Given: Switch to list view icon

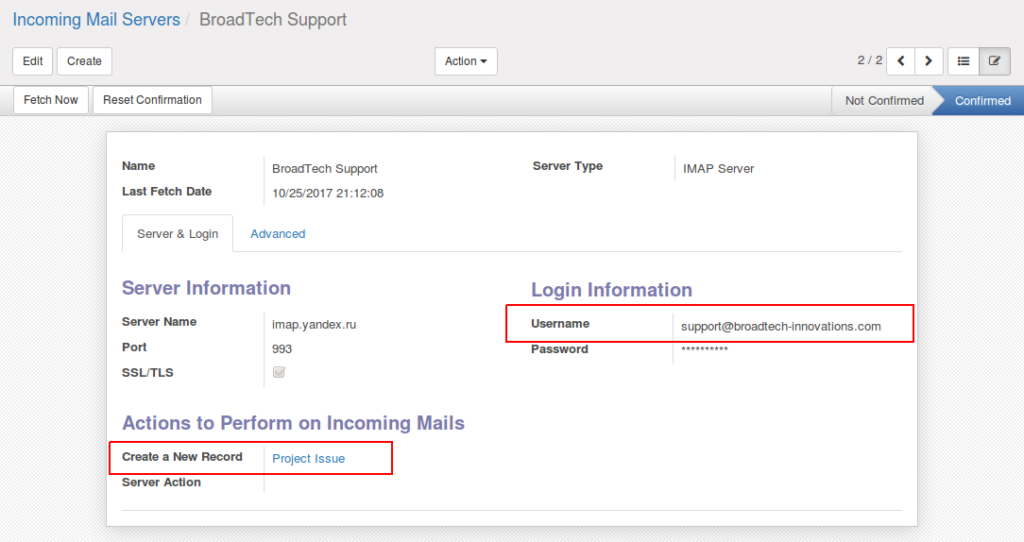Looking at the screenshot, I should pos(963,61).
